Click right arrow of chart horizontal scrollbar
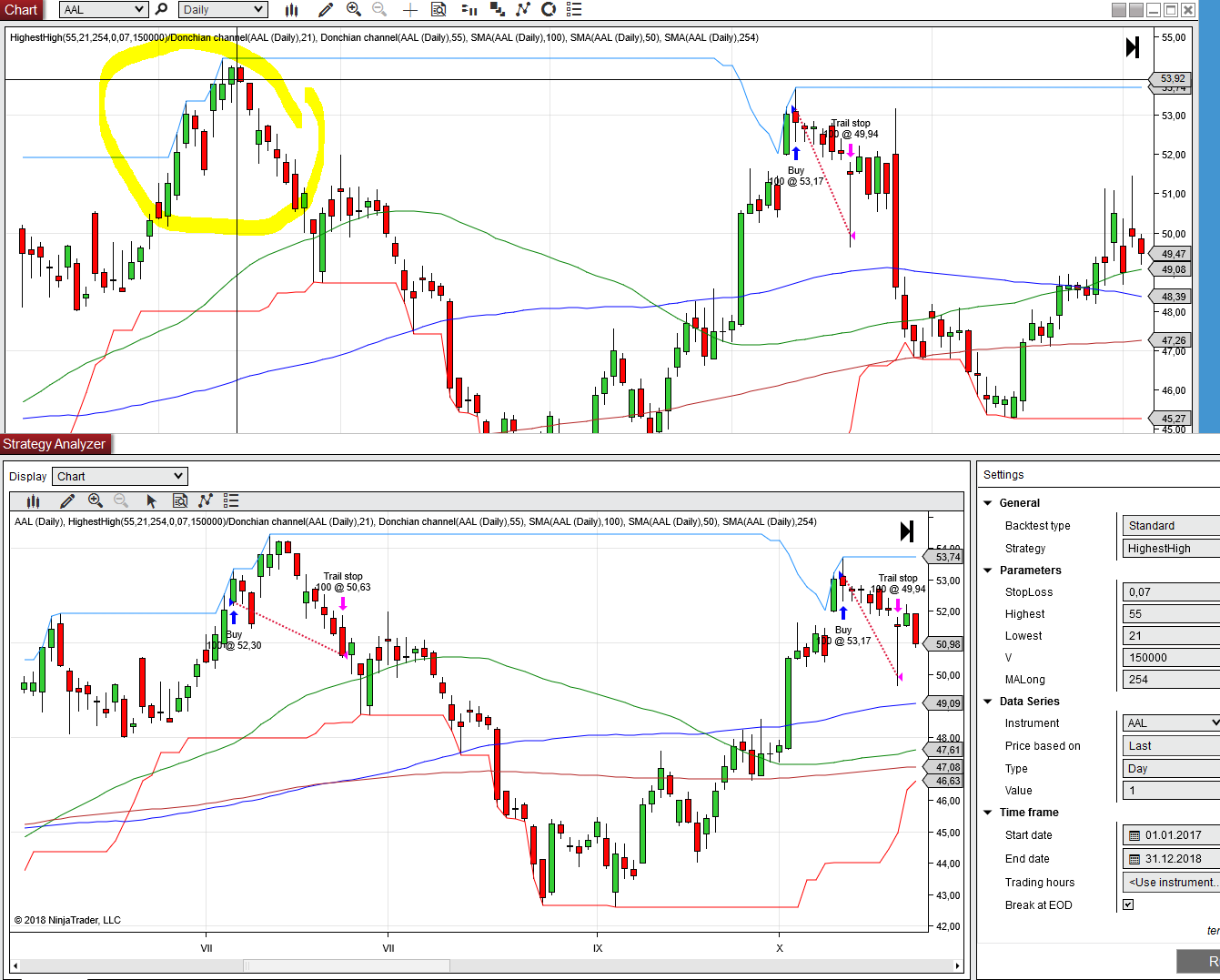Viewport: 1220px width, 980px height. (x=957, y=965)
